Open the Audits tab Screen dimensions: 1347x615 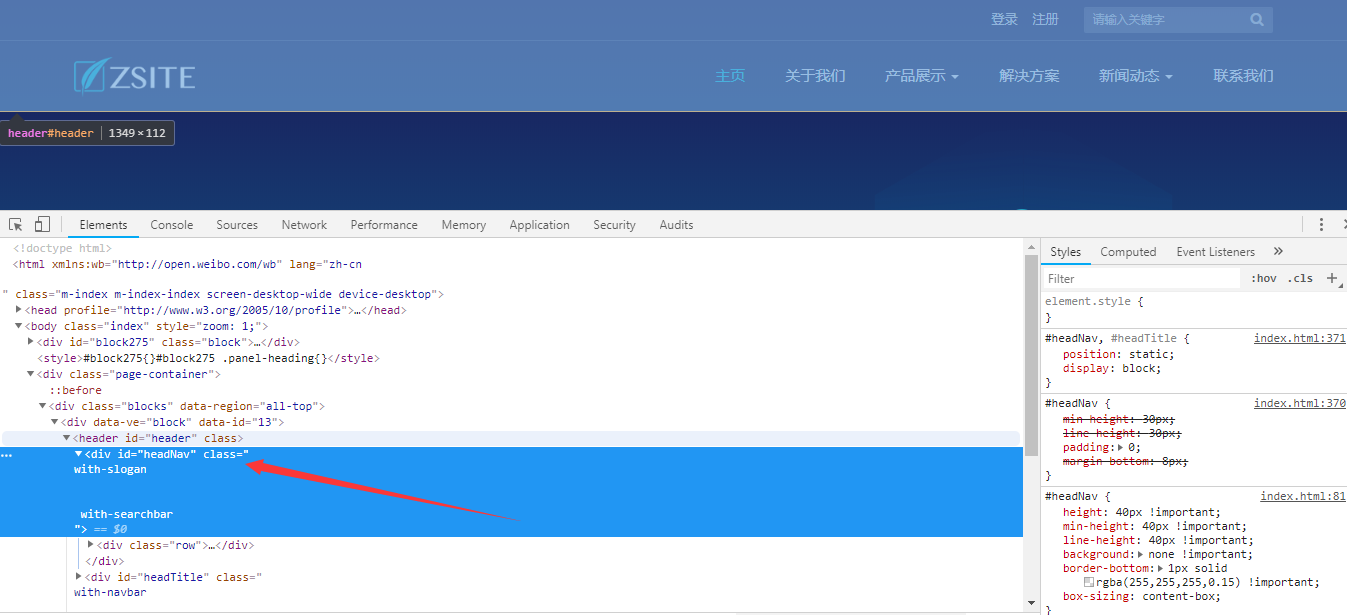coord(676,225)
